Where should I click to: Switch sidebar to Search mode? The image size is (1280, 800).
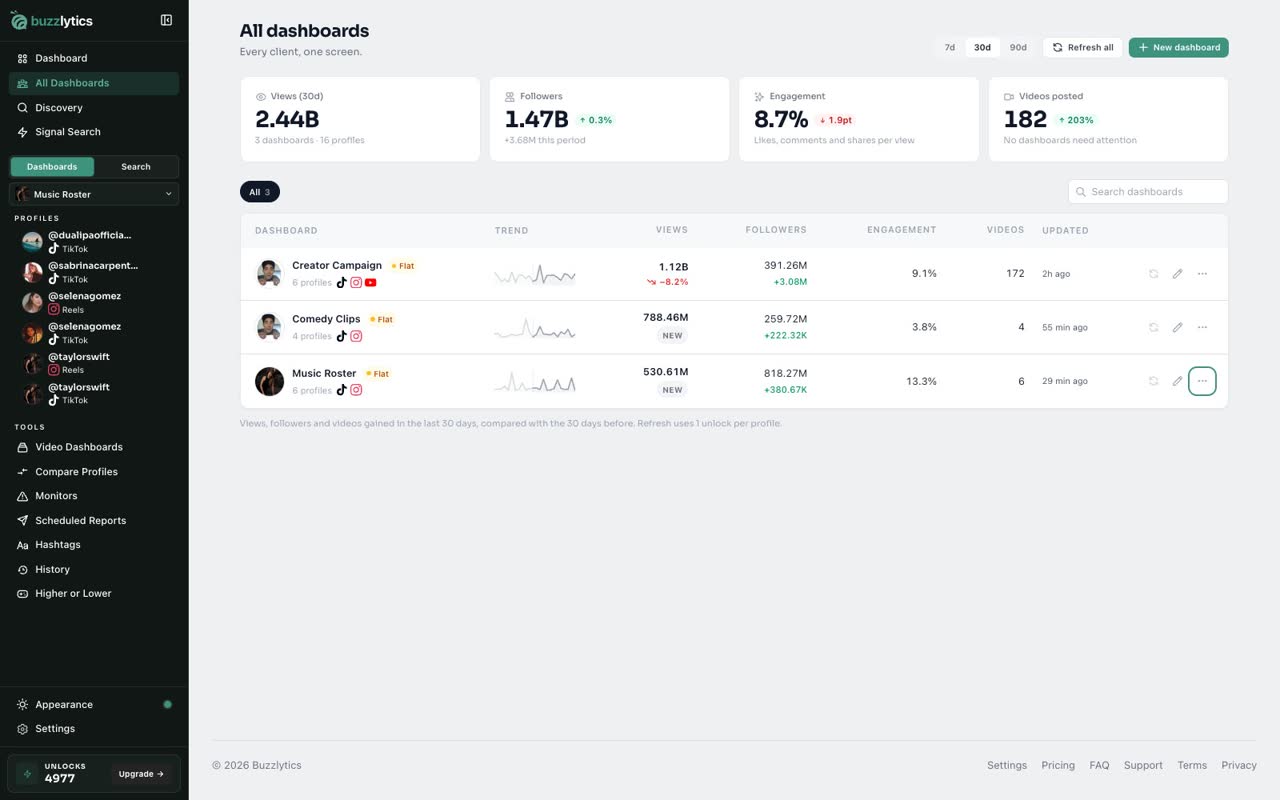[136, 167]
